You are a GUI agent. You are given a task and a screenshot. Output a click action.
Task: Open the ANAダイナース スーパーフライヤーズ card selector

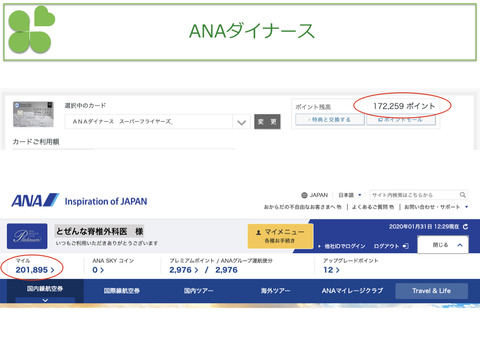click(157, 122)
